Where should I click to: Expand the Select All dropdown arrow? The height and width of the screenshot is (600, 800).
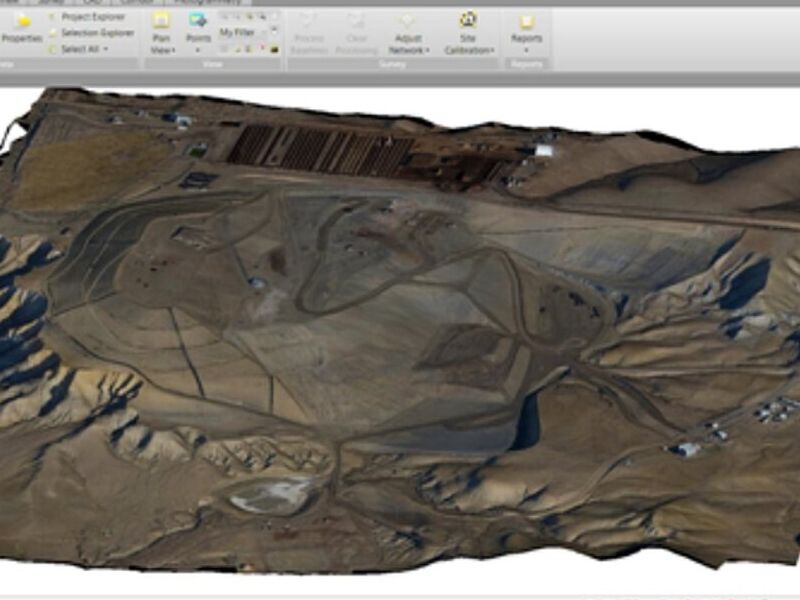[x=105, y=49]
